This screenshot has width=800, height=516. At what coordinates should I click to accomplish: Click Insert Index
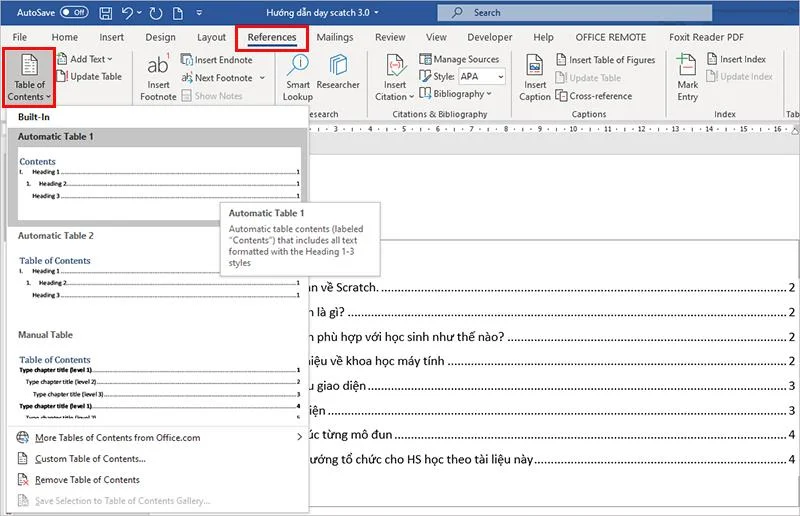tap(736, 59)
